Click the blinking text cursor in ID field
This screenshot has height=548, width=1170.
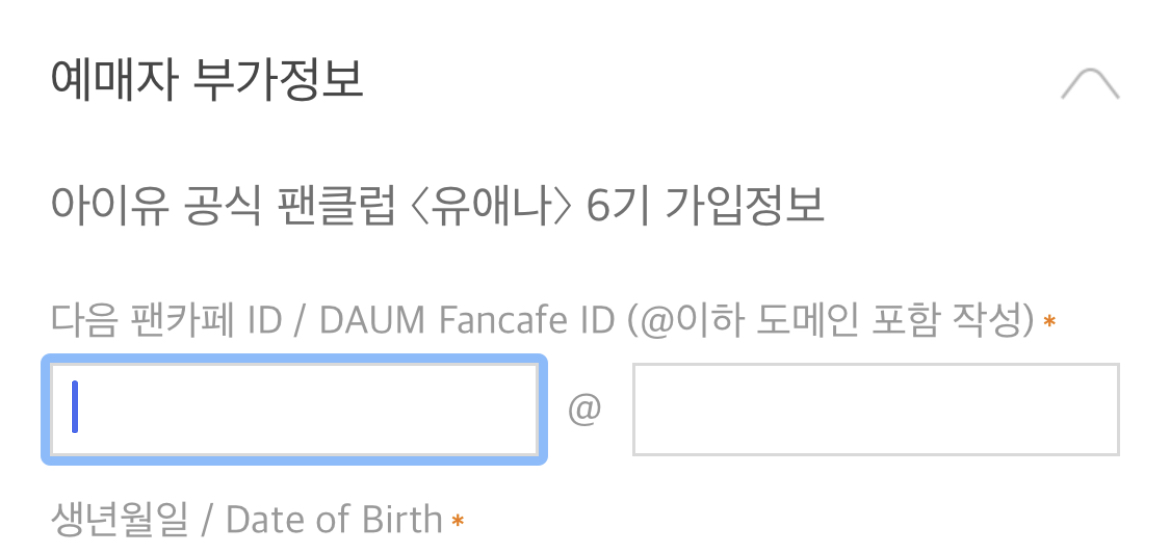click(x=75, y=409)
